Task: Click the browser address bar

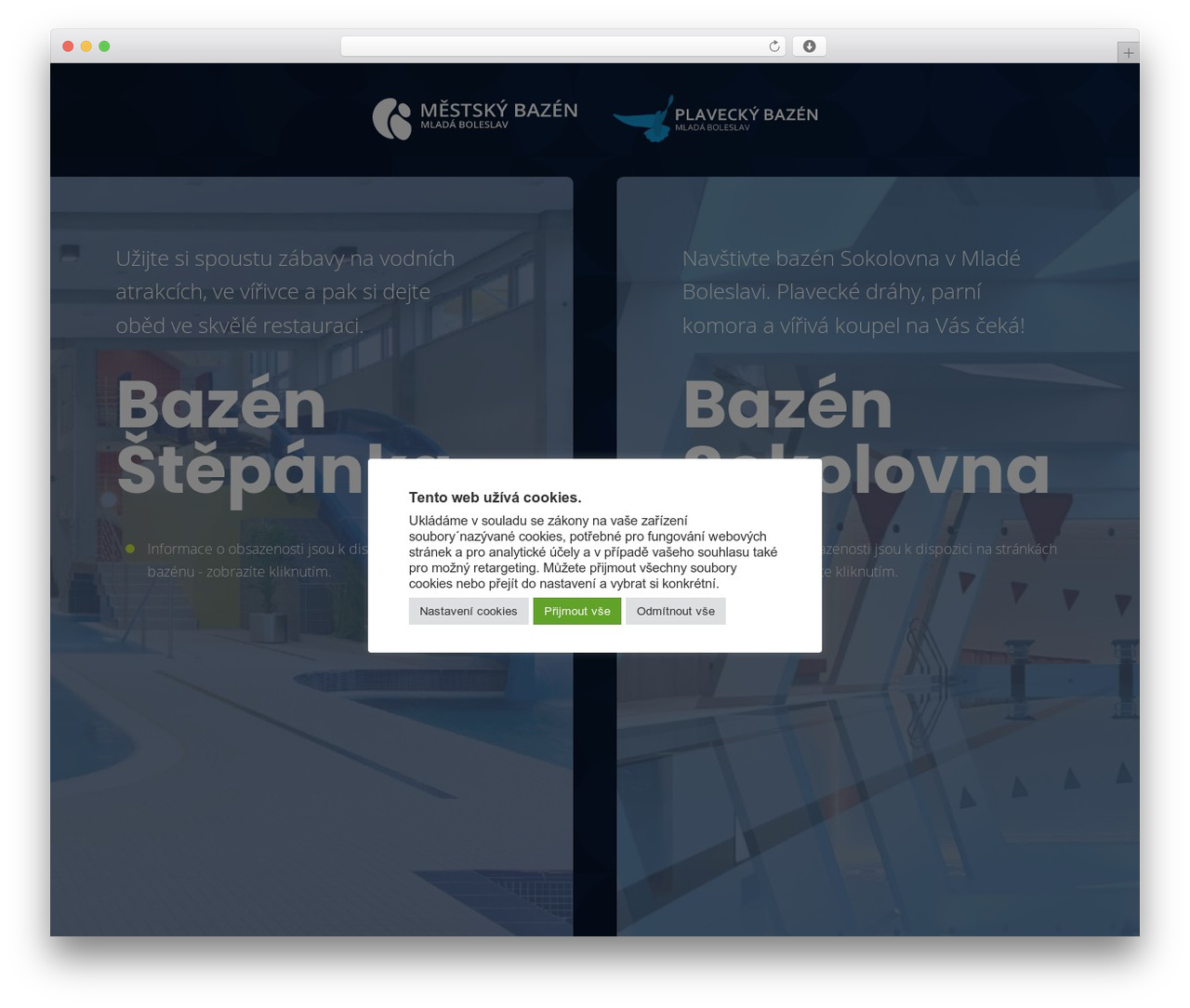Action: click(x=562, y=46)
